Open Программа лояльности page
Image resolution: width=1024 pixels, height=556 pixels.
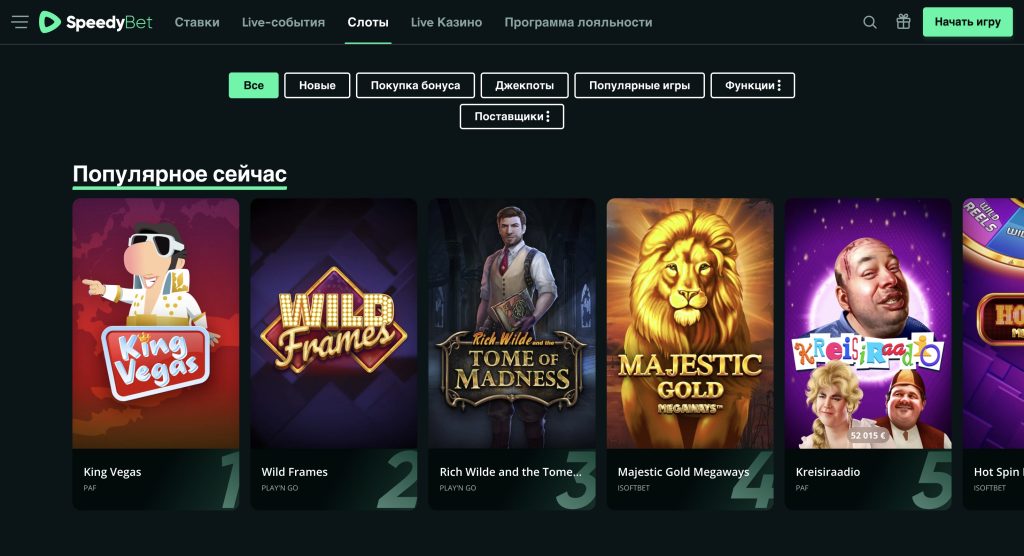tap(578, 22)
